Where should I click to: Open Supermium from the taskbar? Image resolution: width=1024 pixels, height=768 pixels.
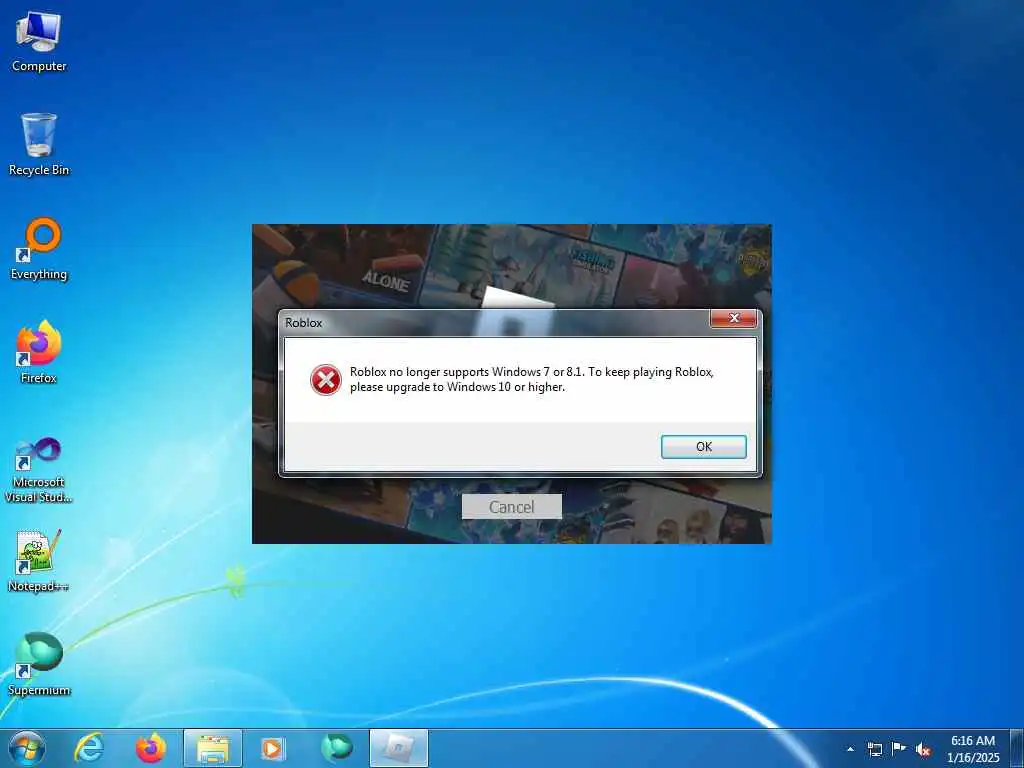336,748
